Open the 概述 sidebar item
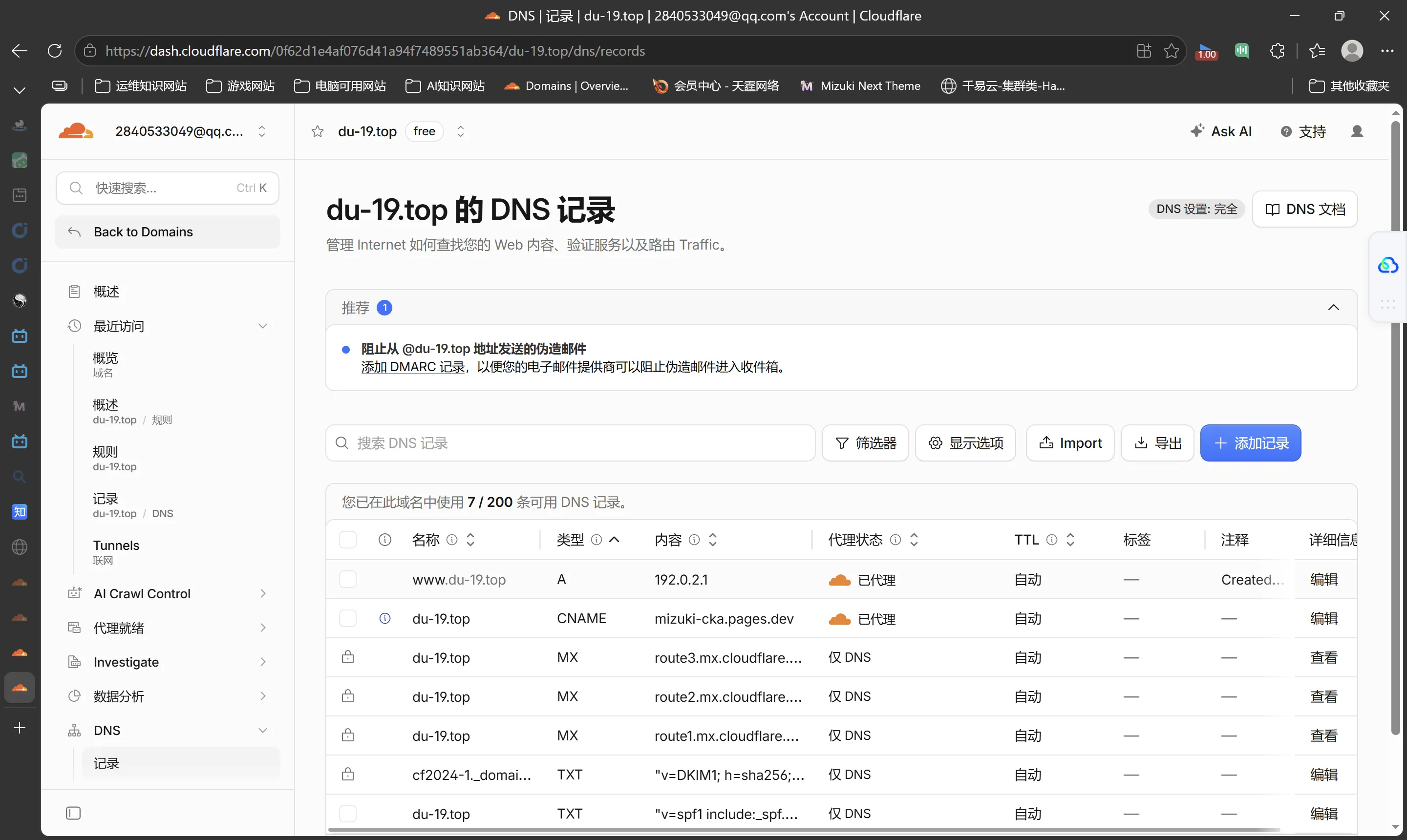 [x=168, y=292]
